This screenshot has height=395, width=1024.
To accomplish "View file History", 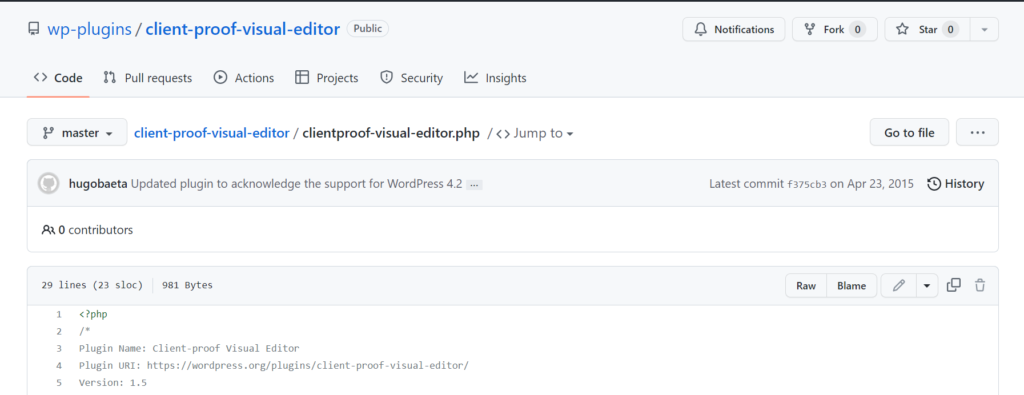I will pos(955,184).
